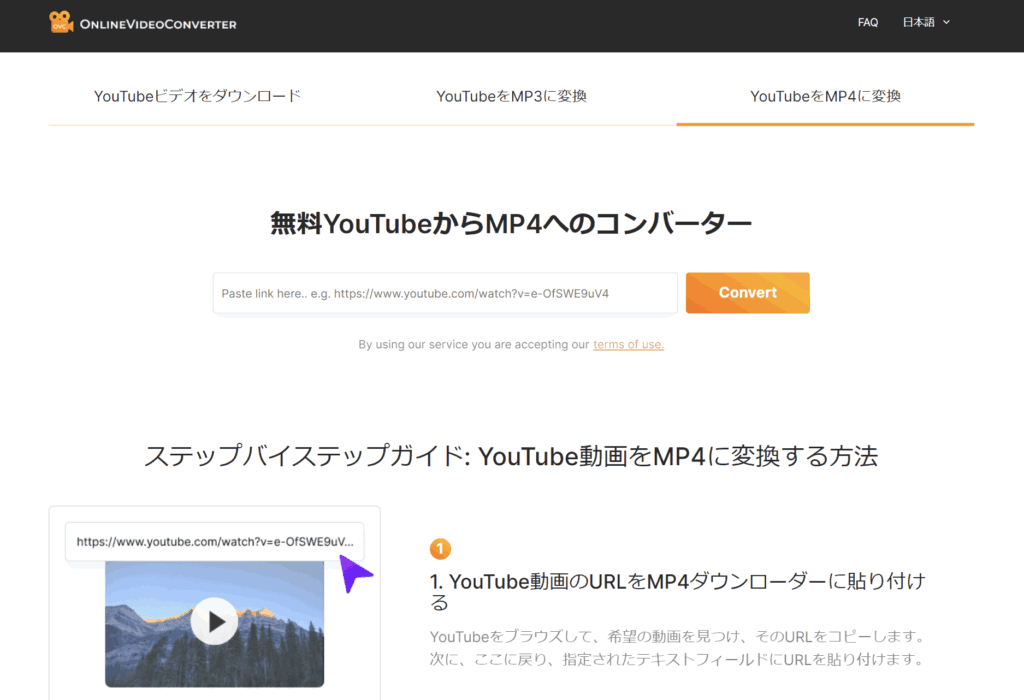Switch to YouTubeをMP3に変換 tab
The width and height of the screenshot is (1024, 700).
[x=511, y=96]
